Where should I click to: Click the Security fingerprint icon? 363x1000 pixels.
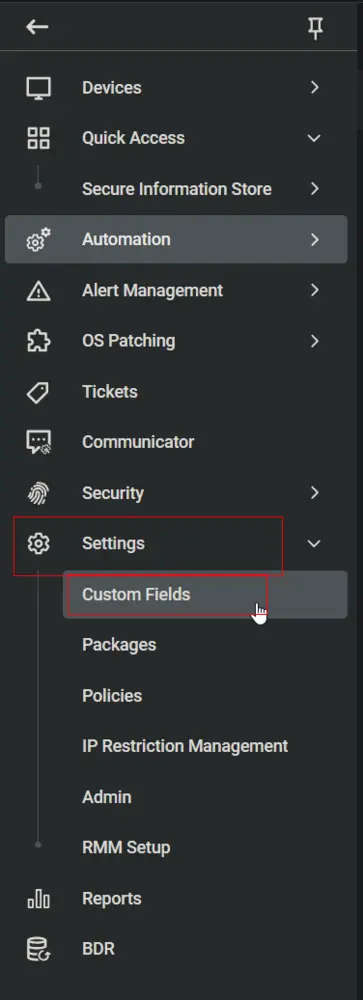pos(38,493)
